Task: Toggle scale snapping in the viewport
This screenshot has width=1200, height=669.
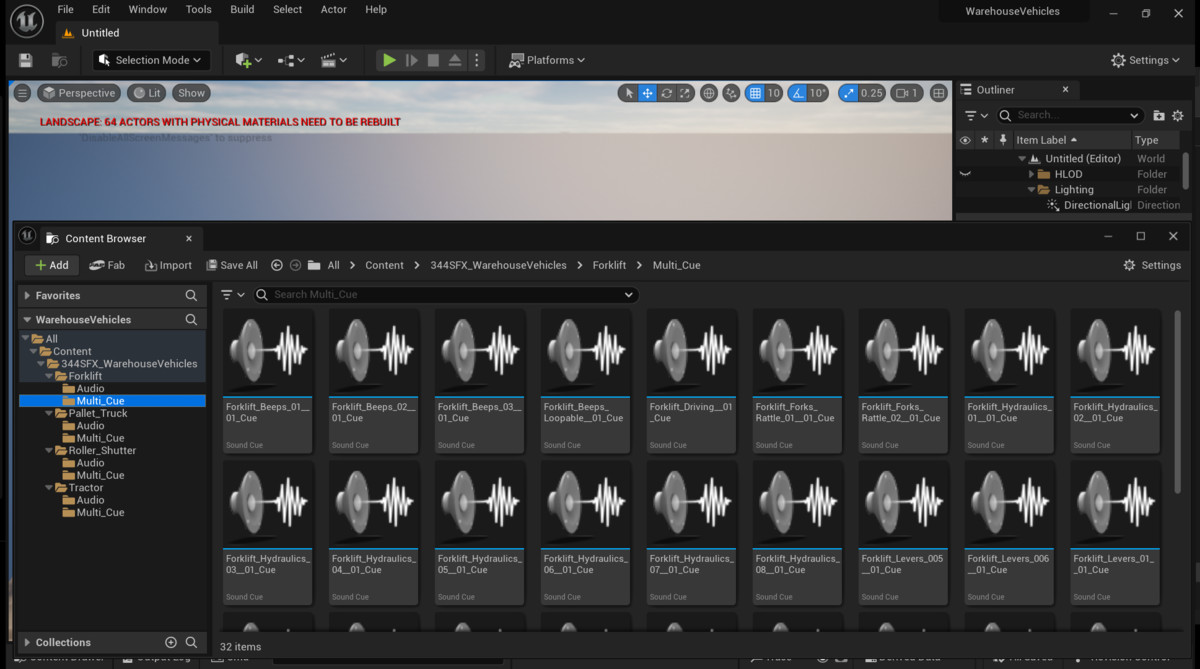Action: pos(848,93)
